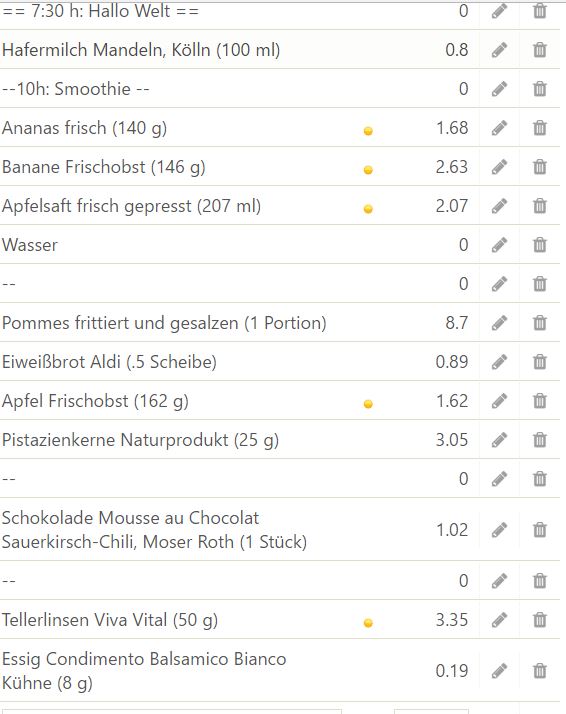
Task: Edit the 7:30 h Hallo Welt header
Action: (x=500, y=11)
